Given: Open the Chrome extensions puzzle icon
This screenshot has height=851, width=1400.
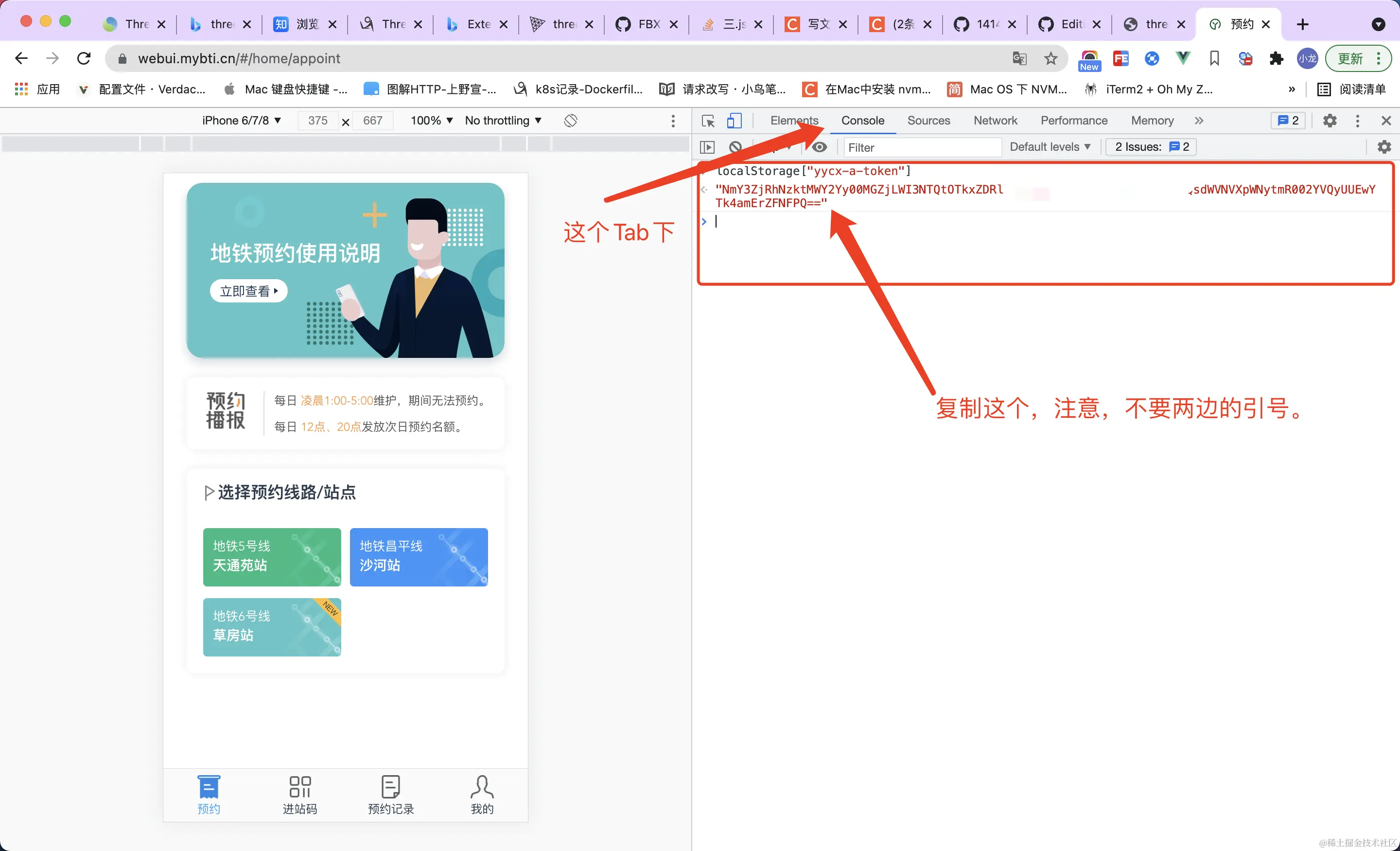Looking at the screenshot, I should [x=1276, y=58].
